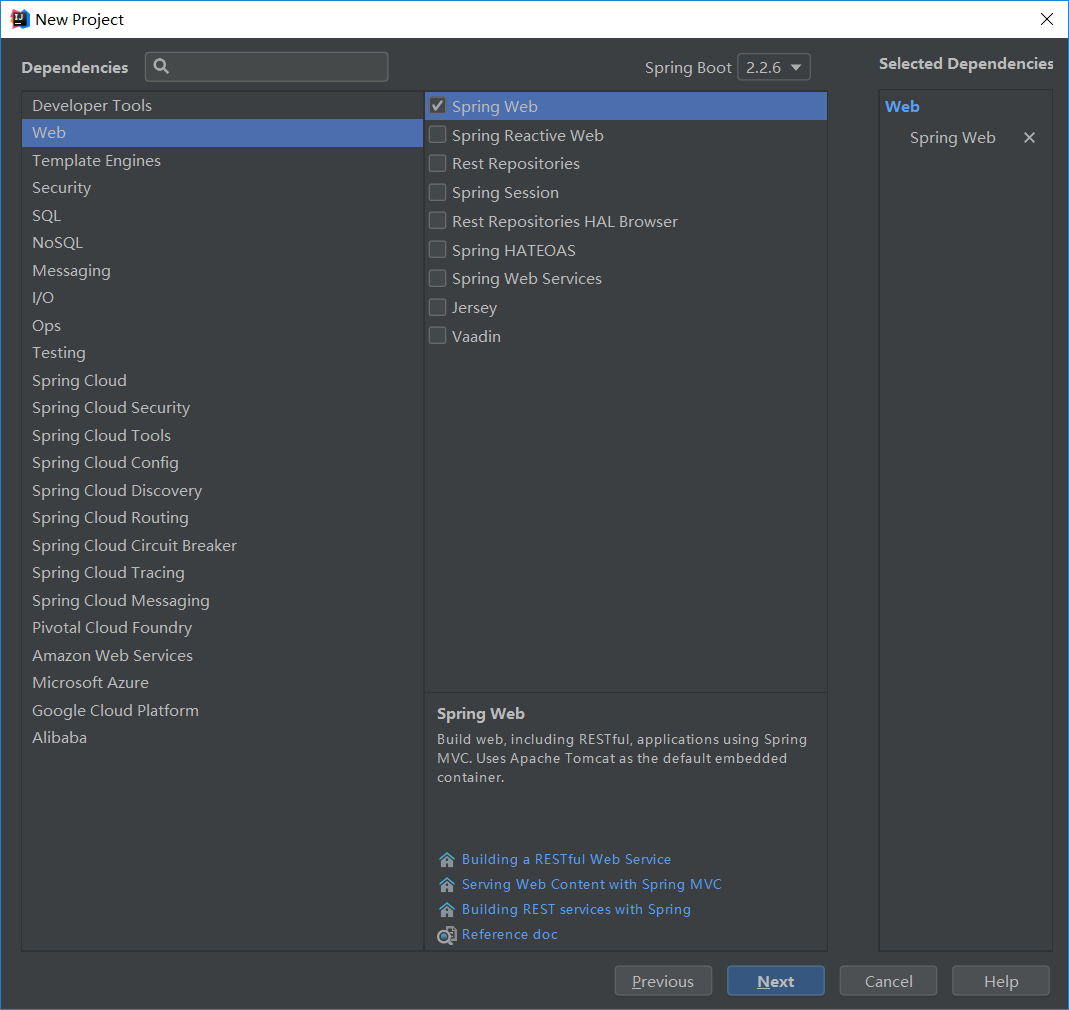Open Google Cloud Platform category
This screenshot has height=1010, width=1069.
pyautogui.click(x=222, y=711)
